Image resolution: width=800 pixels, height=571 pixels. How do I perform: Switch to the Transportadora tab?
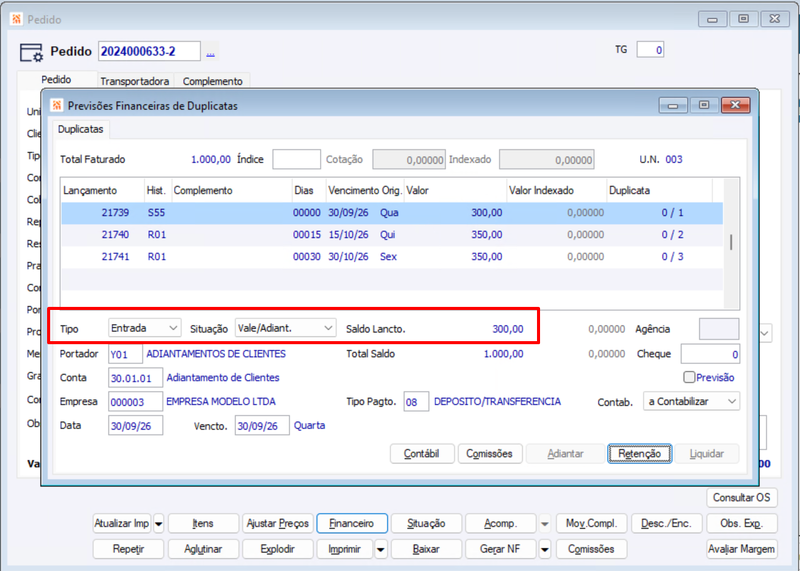[135, 82]
